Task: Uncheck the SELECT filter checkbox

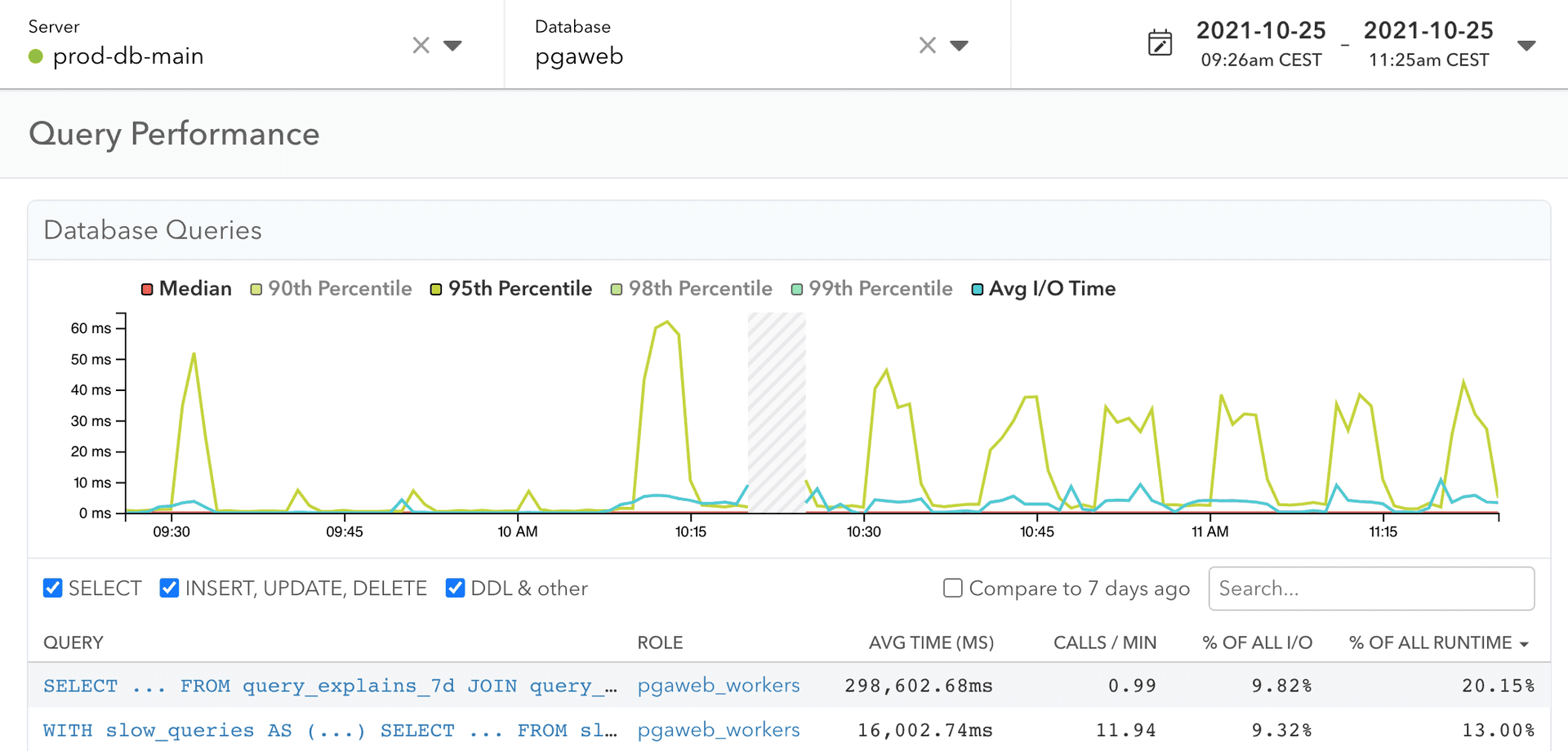Action: [53, 588]
